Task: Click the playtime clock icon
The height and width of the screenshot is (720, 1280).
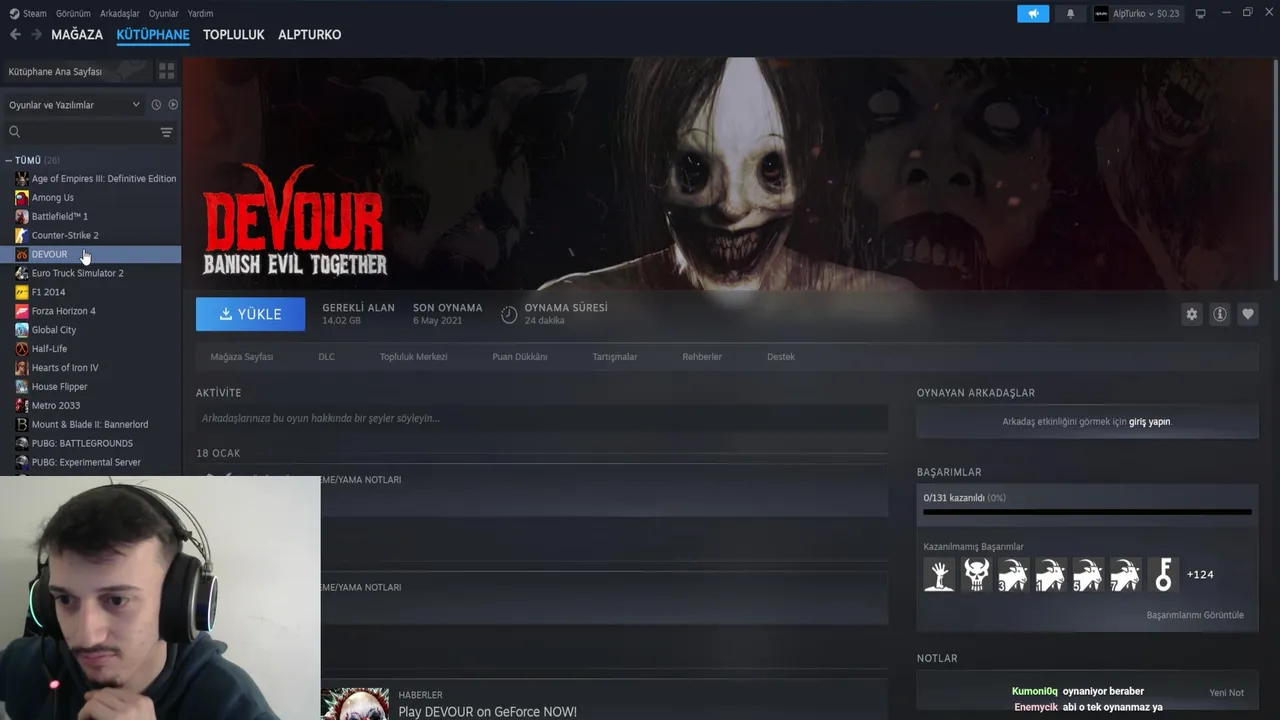Action: click(509, 314)
